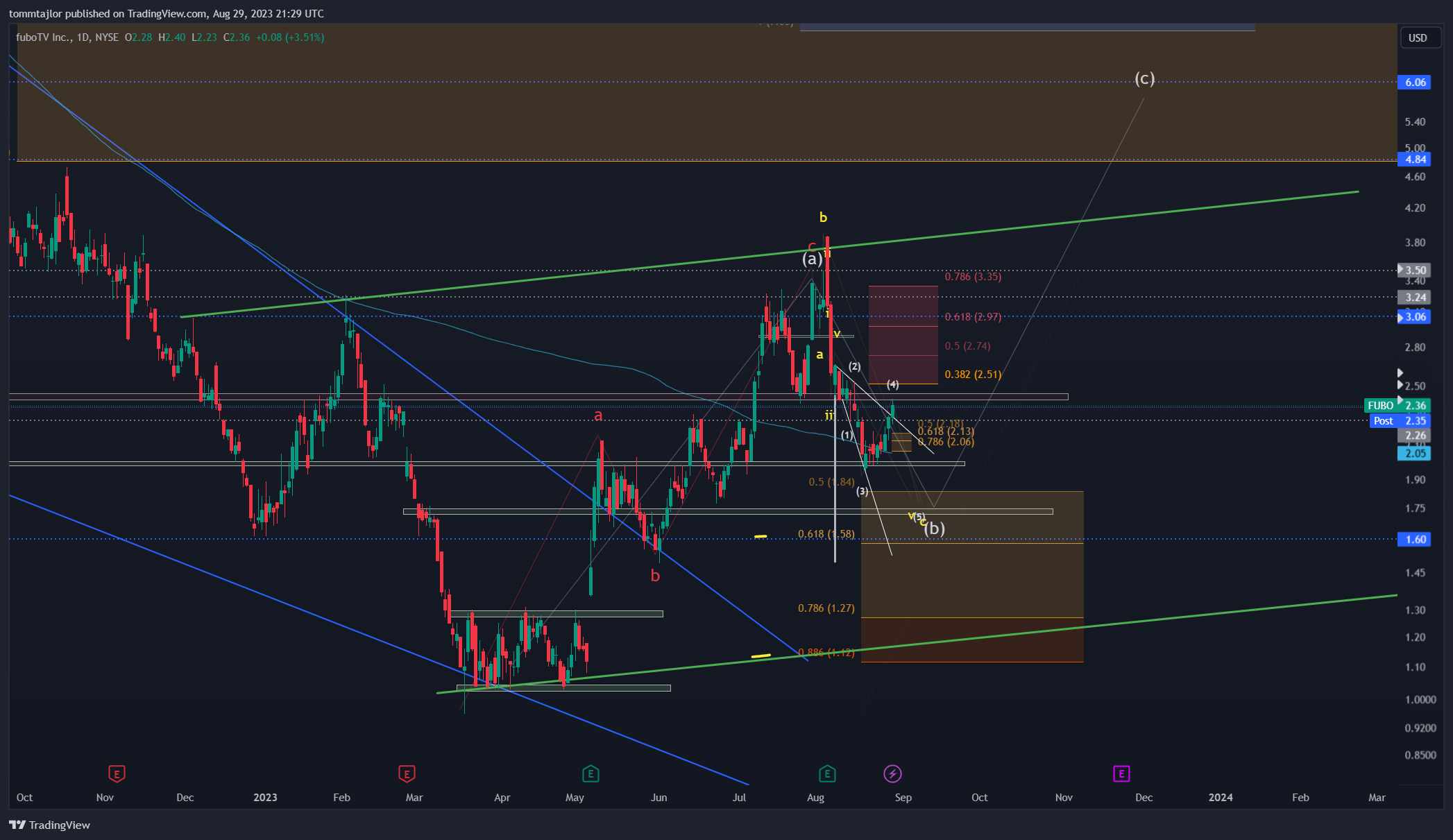Select the 0.5 (2.74) Fibonacci label
Image resolution: width=1453 pixels, height=840 pixels.
pyautogui.click(x=967, y=346)
